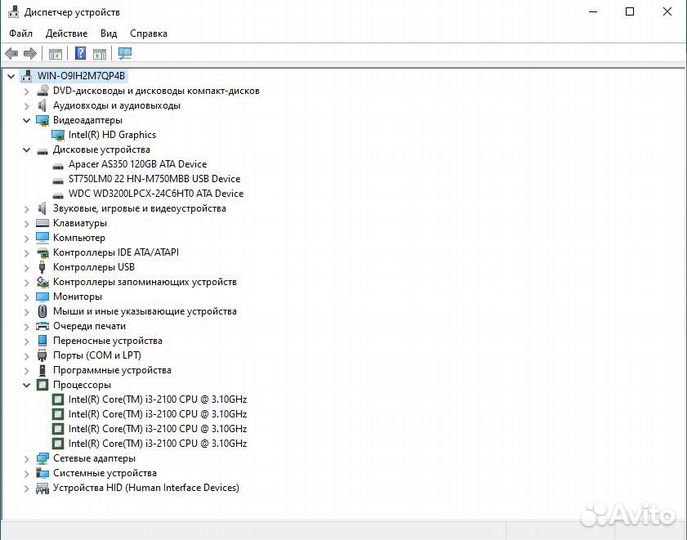The width and height of the screenshot is (687, 540).
Task: Collapse the Процессоры node
Action: click(x=27, y=385)
